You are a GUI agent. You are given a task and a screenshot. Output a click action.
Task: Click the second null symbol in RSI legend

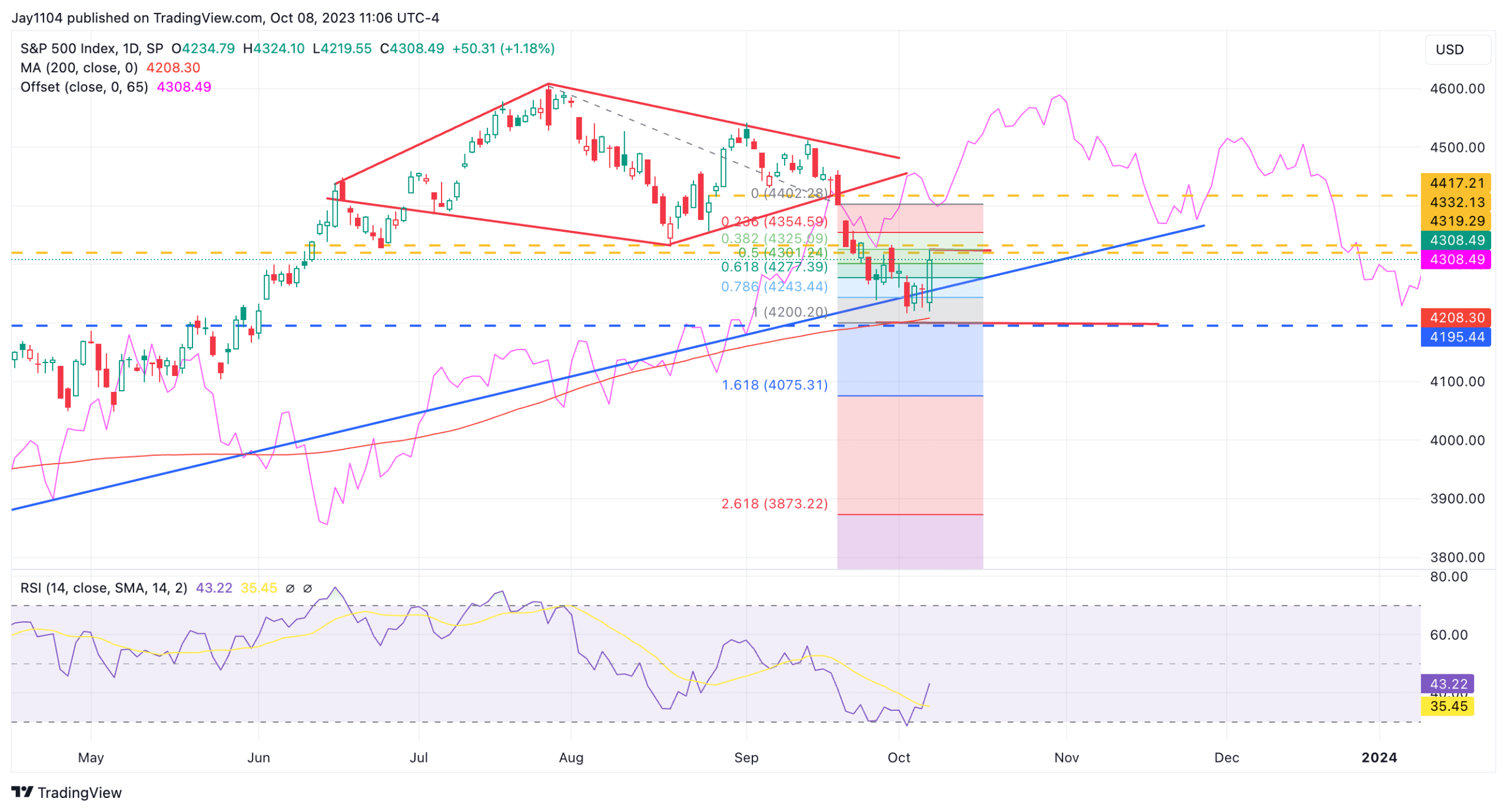tap(307, 588)
